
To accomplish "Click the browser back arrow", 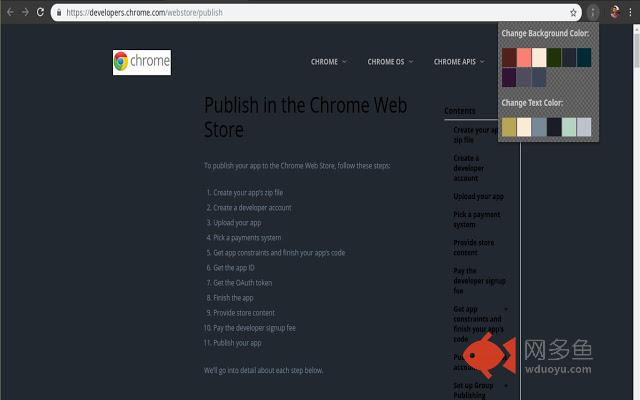I will click(x=10, y=12).
